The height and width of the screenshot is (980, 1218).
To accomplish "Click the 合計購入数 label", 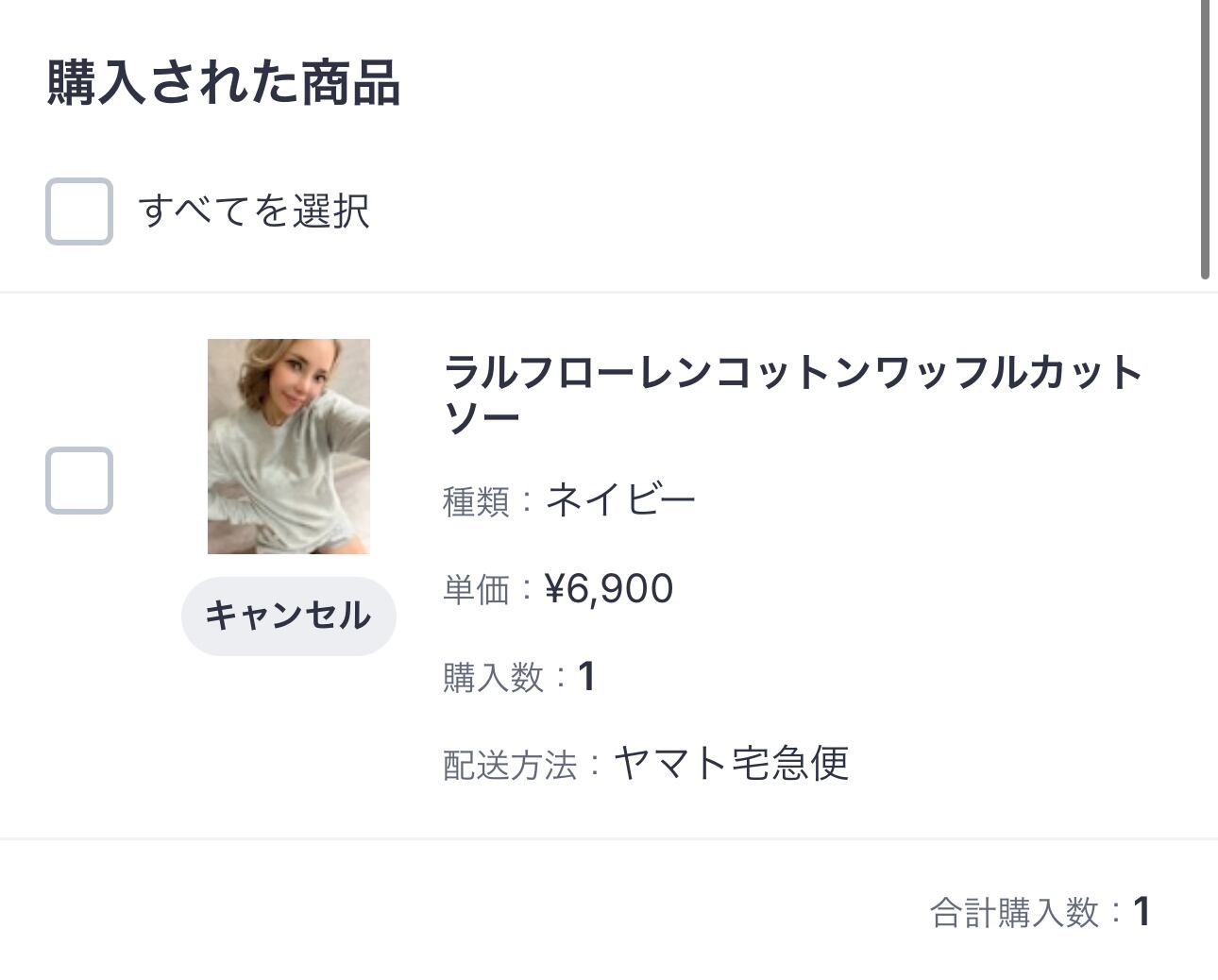I will click(x=1014, y=913).
